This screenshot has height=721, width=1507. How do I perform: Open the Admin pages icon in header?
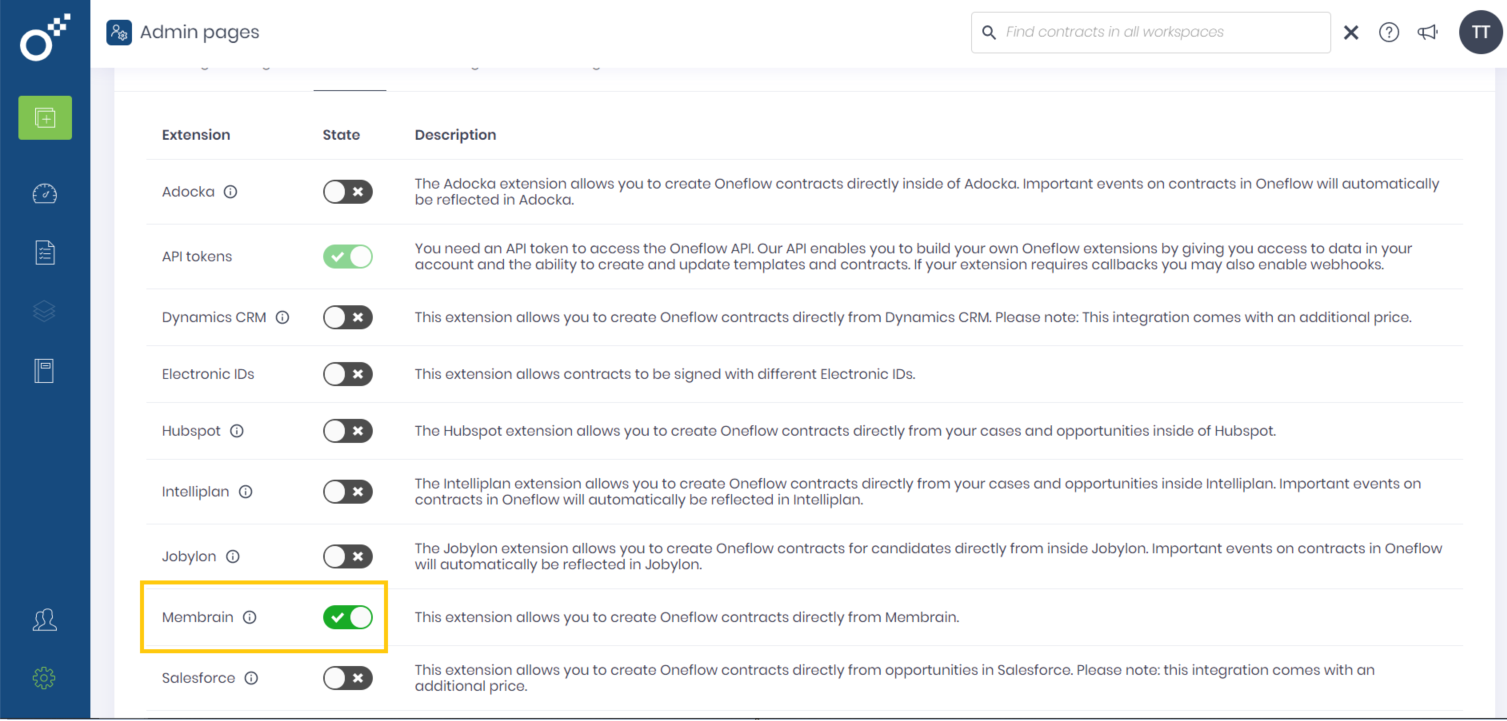click(x=119, y=31)
